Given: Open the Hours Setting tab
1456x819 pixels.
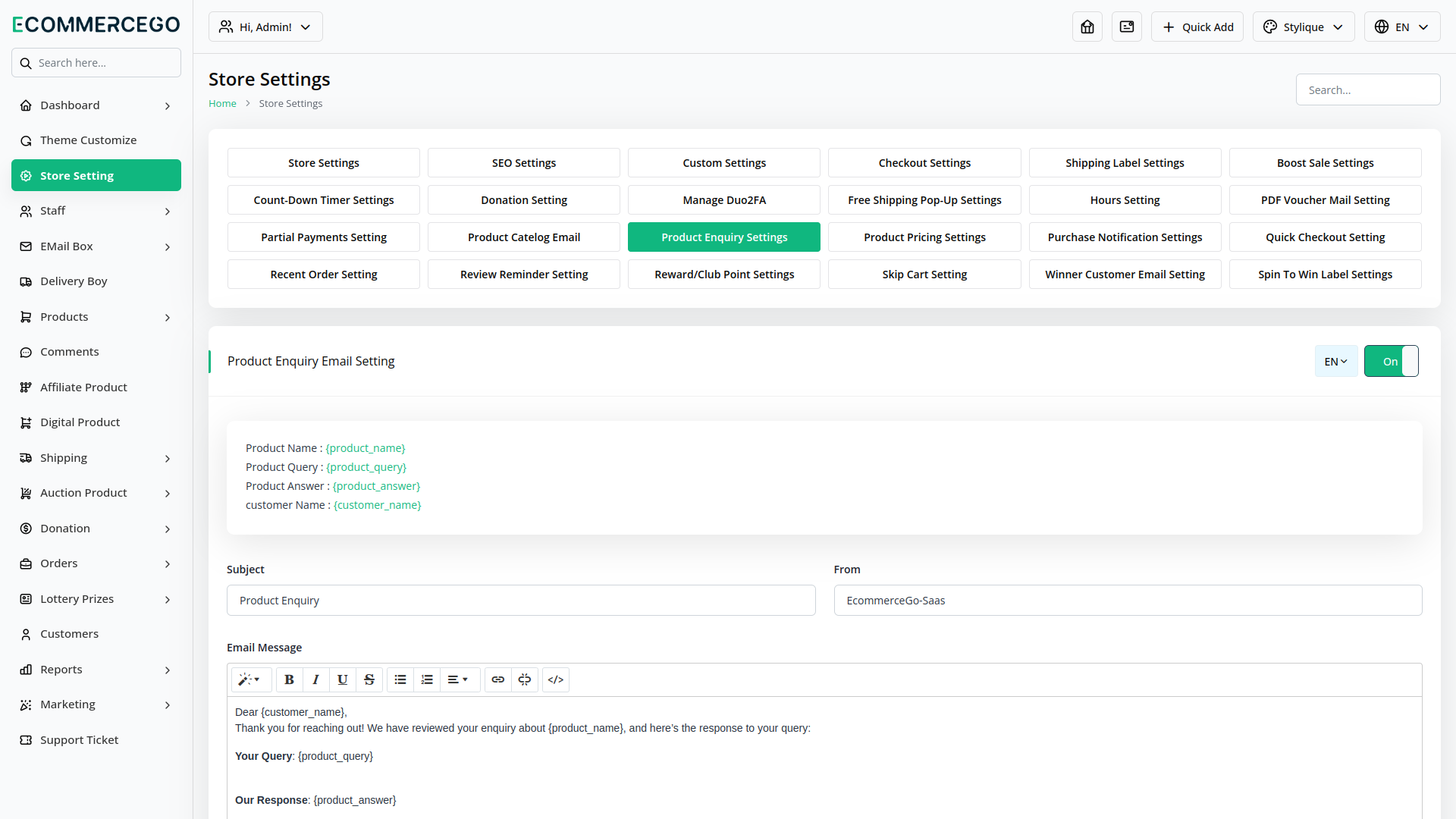Looking at the screenshot, I should [x=1125, y=200].
